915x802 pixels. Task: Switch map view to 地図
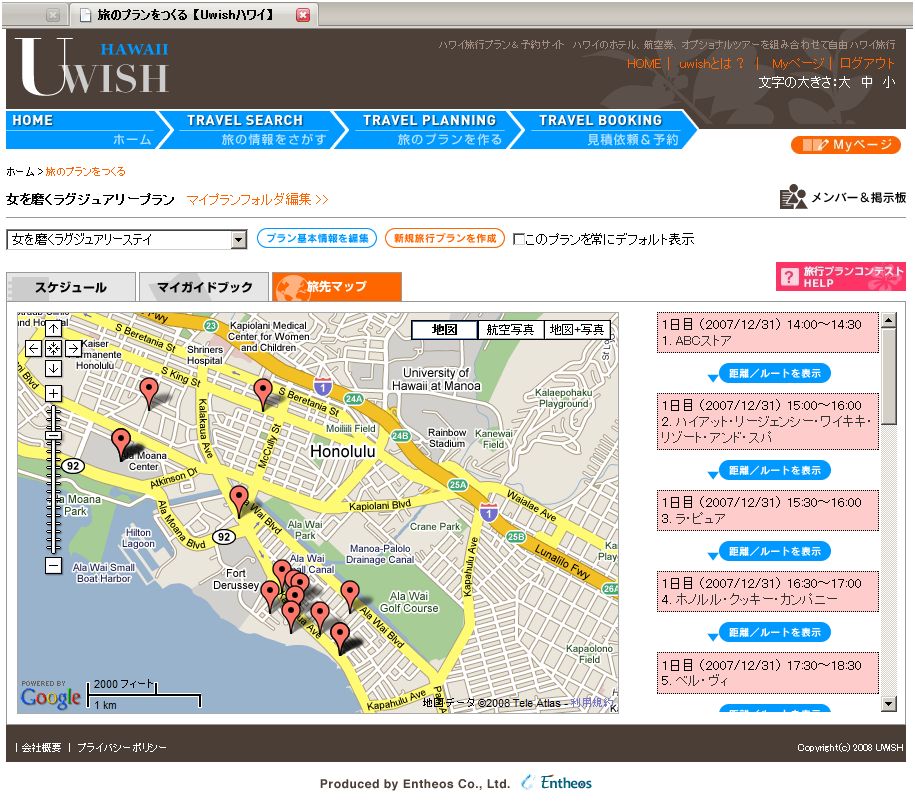(x=444, y=330)
